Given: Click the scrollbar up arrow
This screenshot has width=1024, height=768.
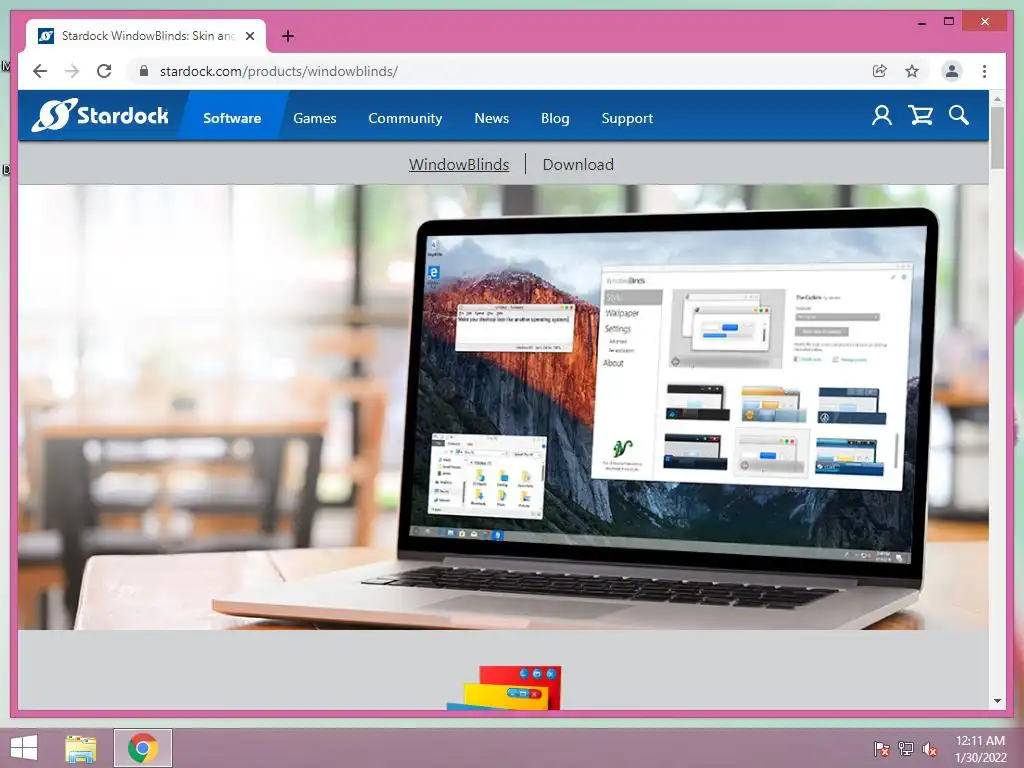Looking at the screenshot, I should (x=997, y=99).
